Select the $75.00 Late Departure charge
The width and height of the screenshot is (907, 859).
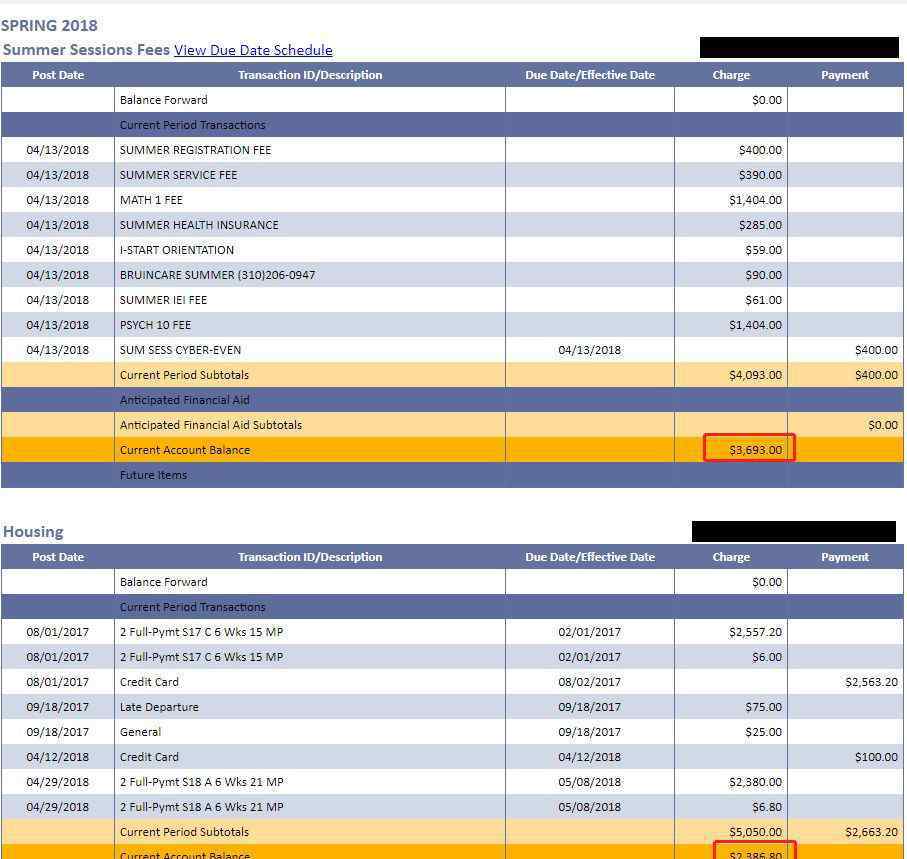[764, 707]
